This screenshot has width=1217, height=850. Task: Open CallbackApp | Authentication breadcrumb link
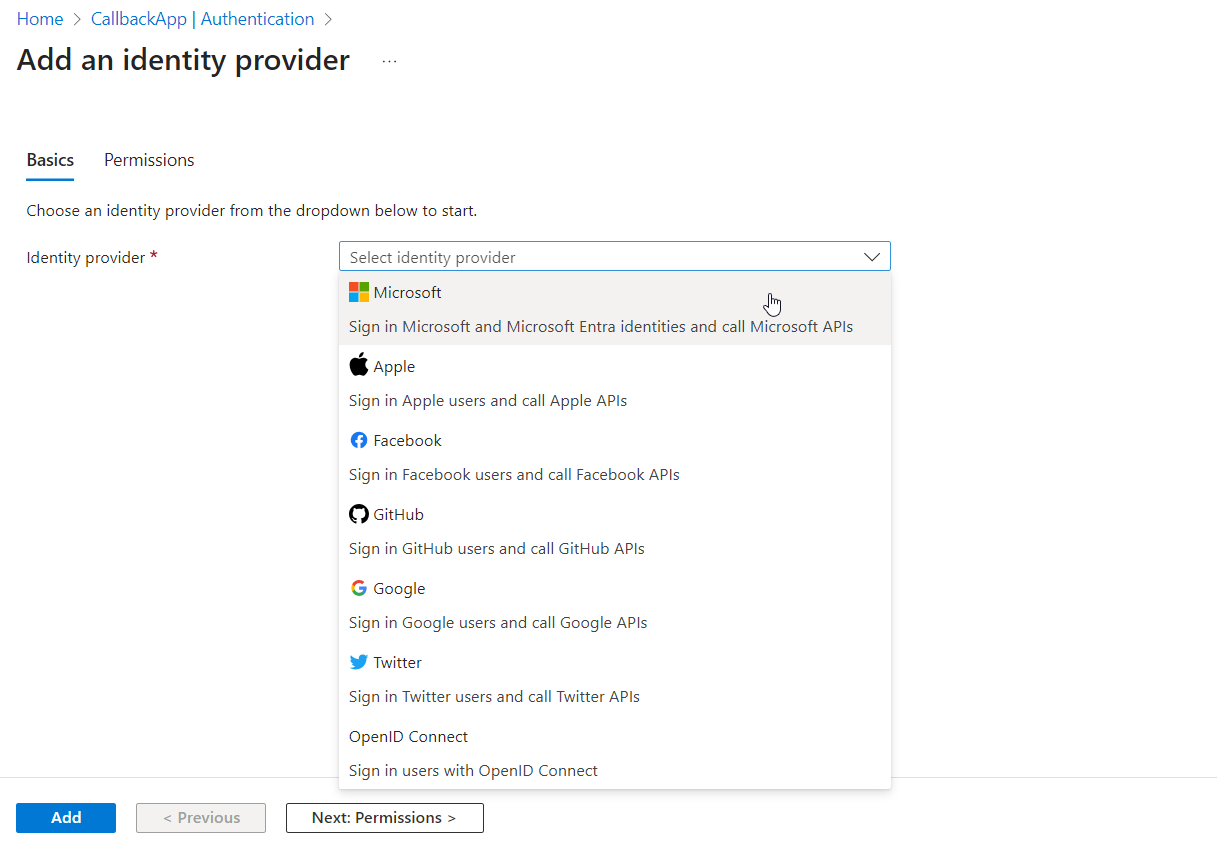coord(202,18)
